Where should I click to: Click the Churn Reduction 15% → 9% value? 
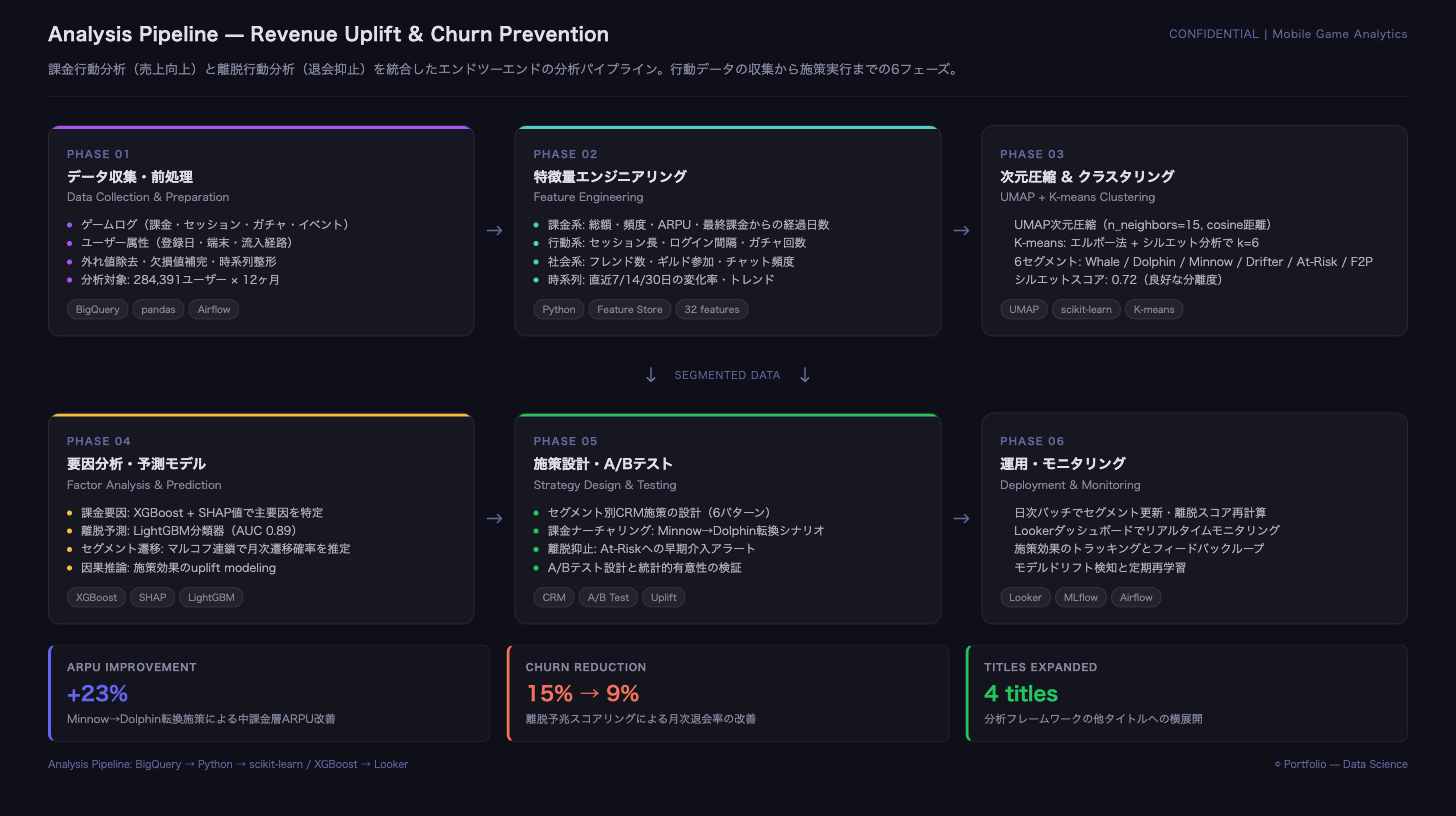[583, 694]
